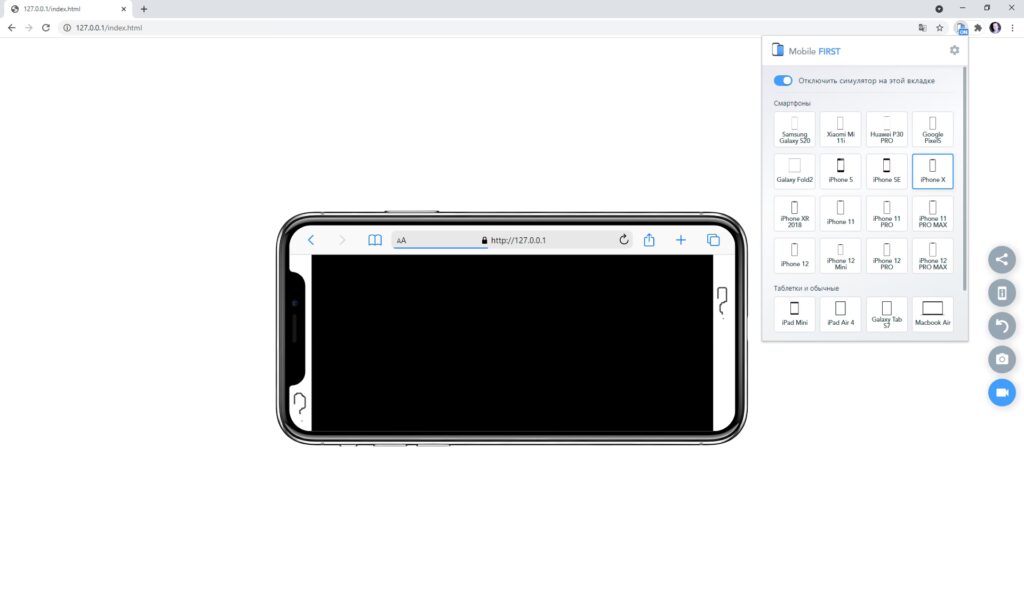The image size is (1024, 616).
Task: Click the blue video record button
Action: [1002, 393]
